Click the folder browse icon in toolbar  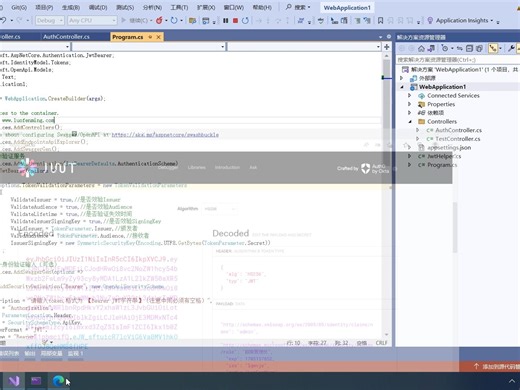click(192, 21)
